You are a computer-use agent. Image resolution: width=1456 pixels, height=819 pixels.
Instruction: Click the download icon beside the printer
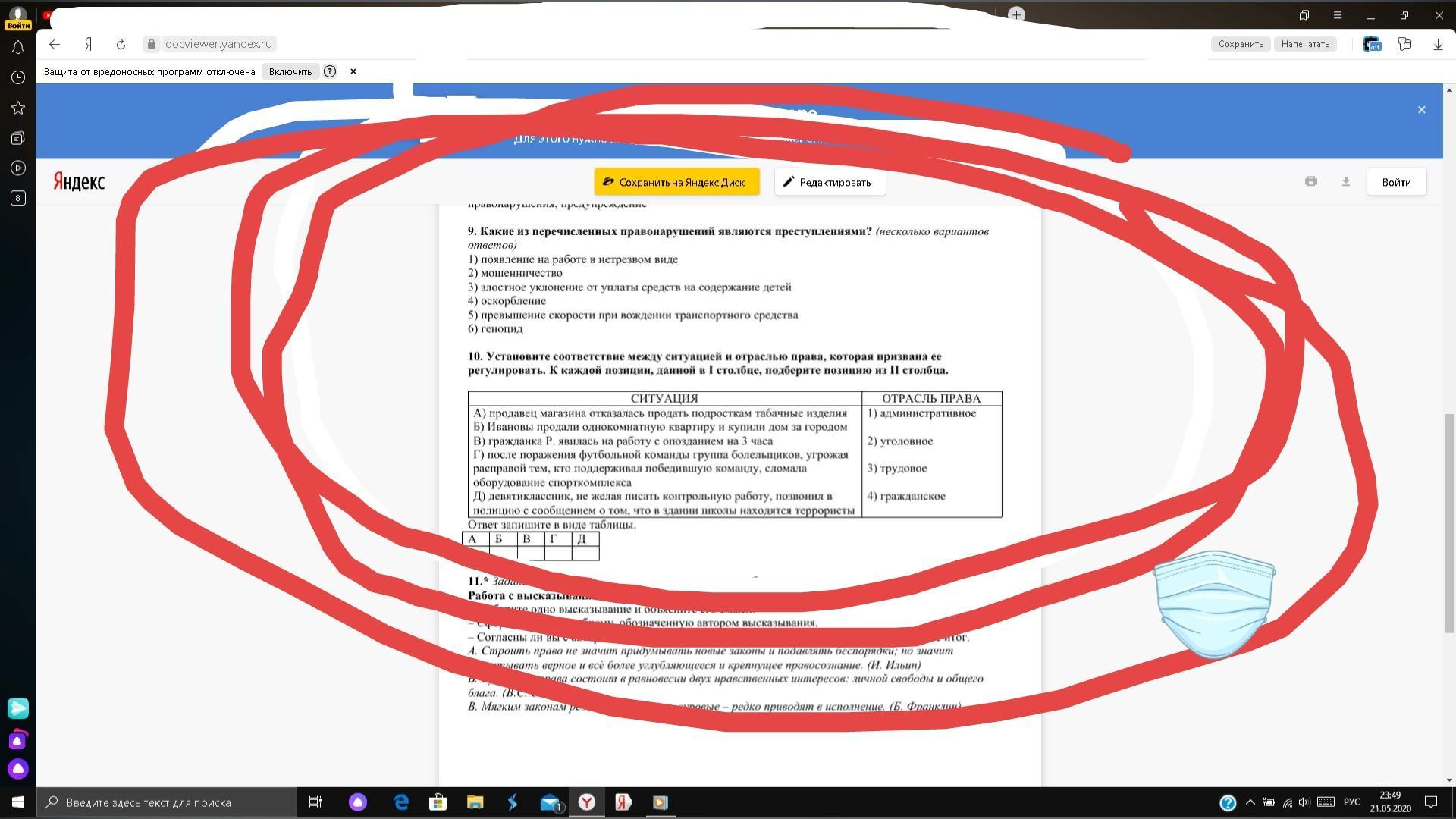tap(1345, 181)
